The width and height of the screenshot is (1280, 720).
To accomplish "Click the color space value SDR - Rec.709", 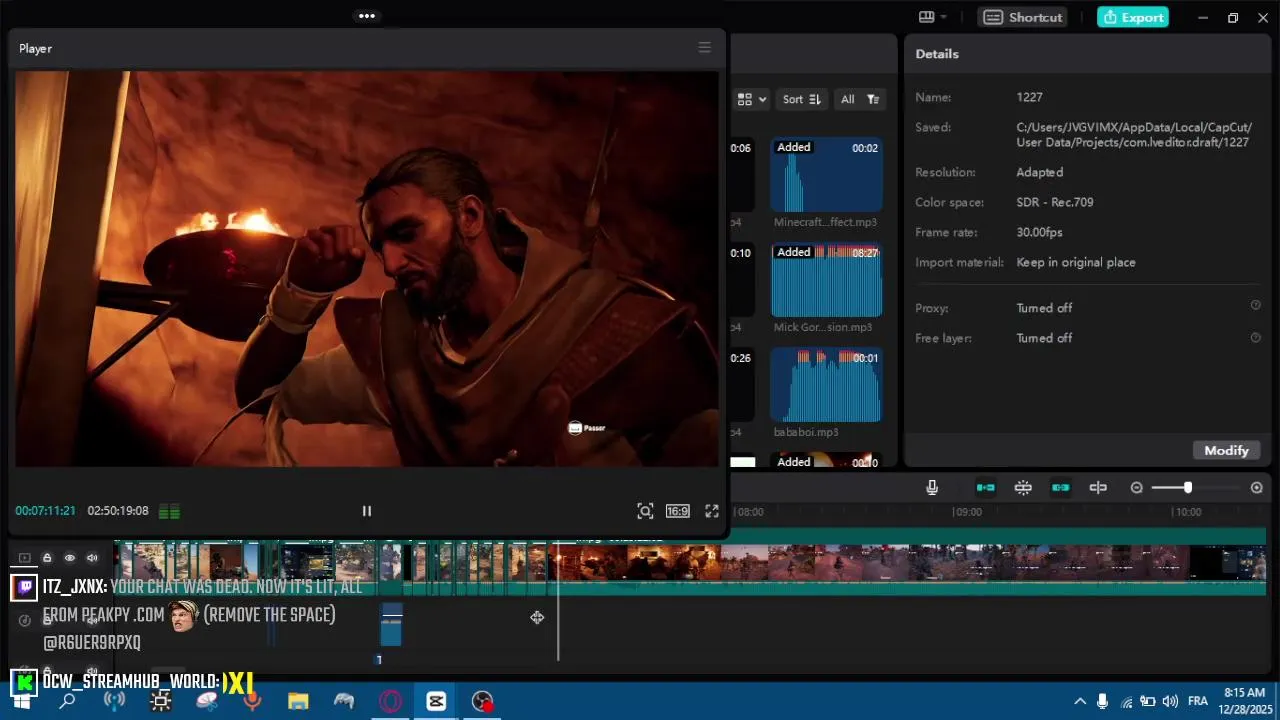I will 1055,202.
